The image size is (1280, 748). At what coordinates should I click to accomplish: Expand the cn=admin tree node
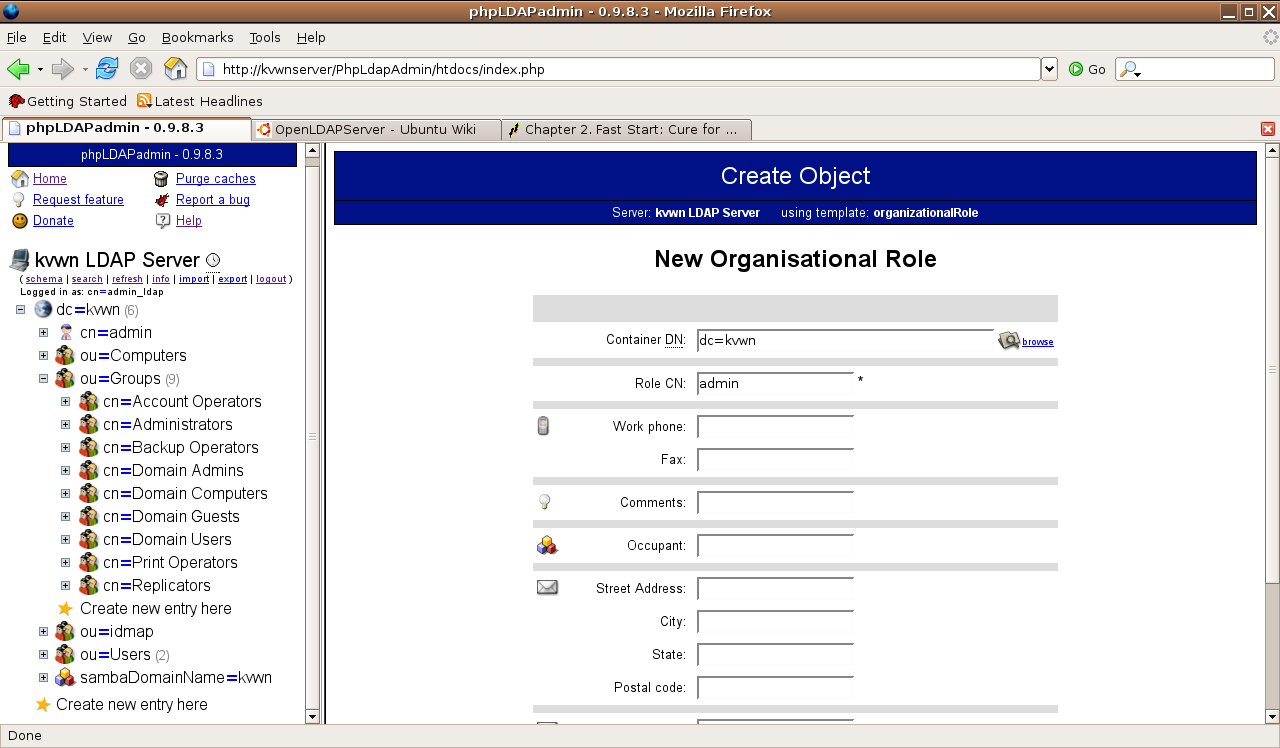43,332
